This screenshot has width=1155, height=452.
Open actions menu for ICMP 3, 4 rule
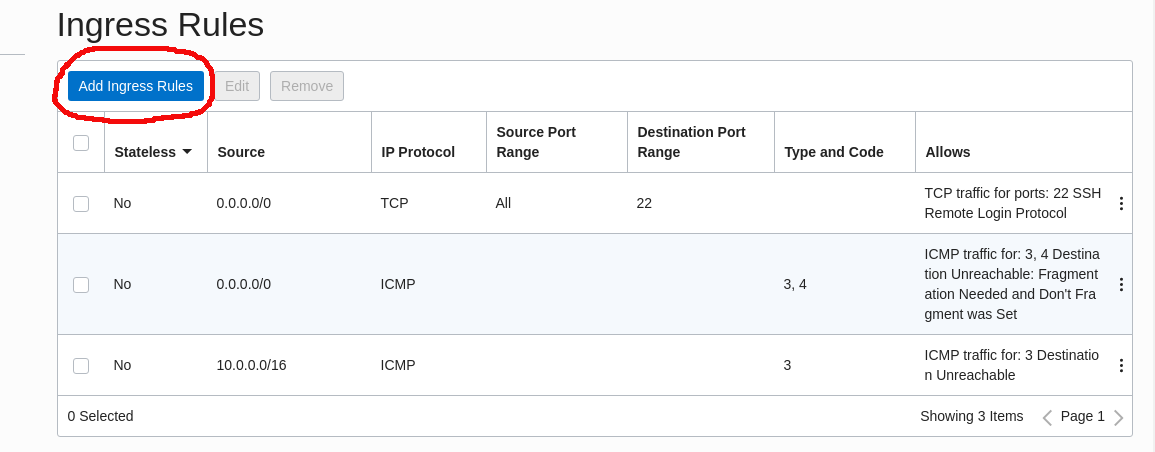pos(1120,284)
